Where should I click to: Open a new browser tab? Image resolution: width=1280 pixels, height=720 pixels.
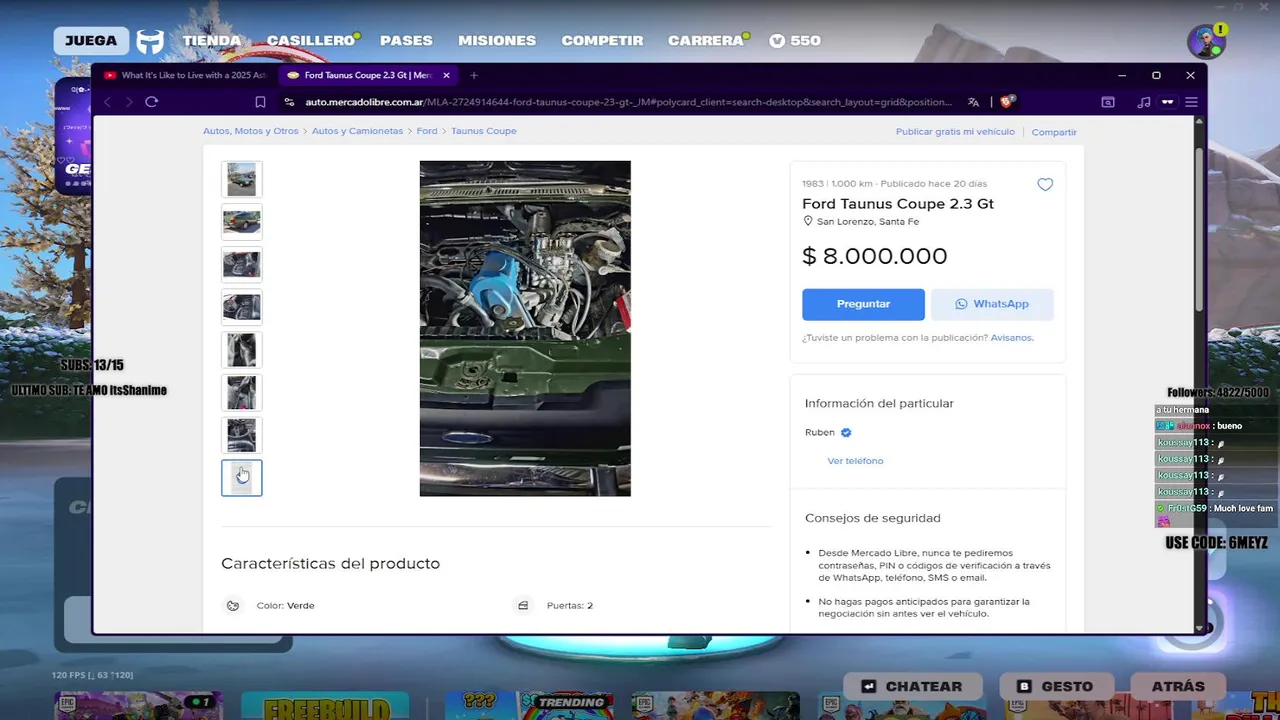(474, 75)
